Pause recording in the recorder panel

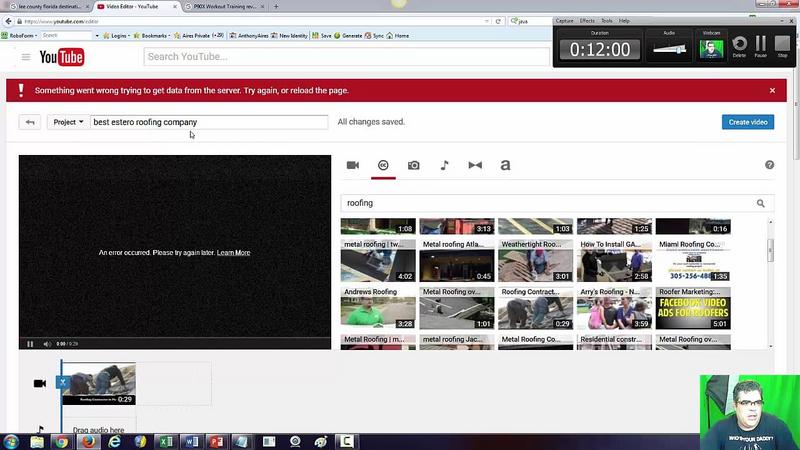click(761, 46)
